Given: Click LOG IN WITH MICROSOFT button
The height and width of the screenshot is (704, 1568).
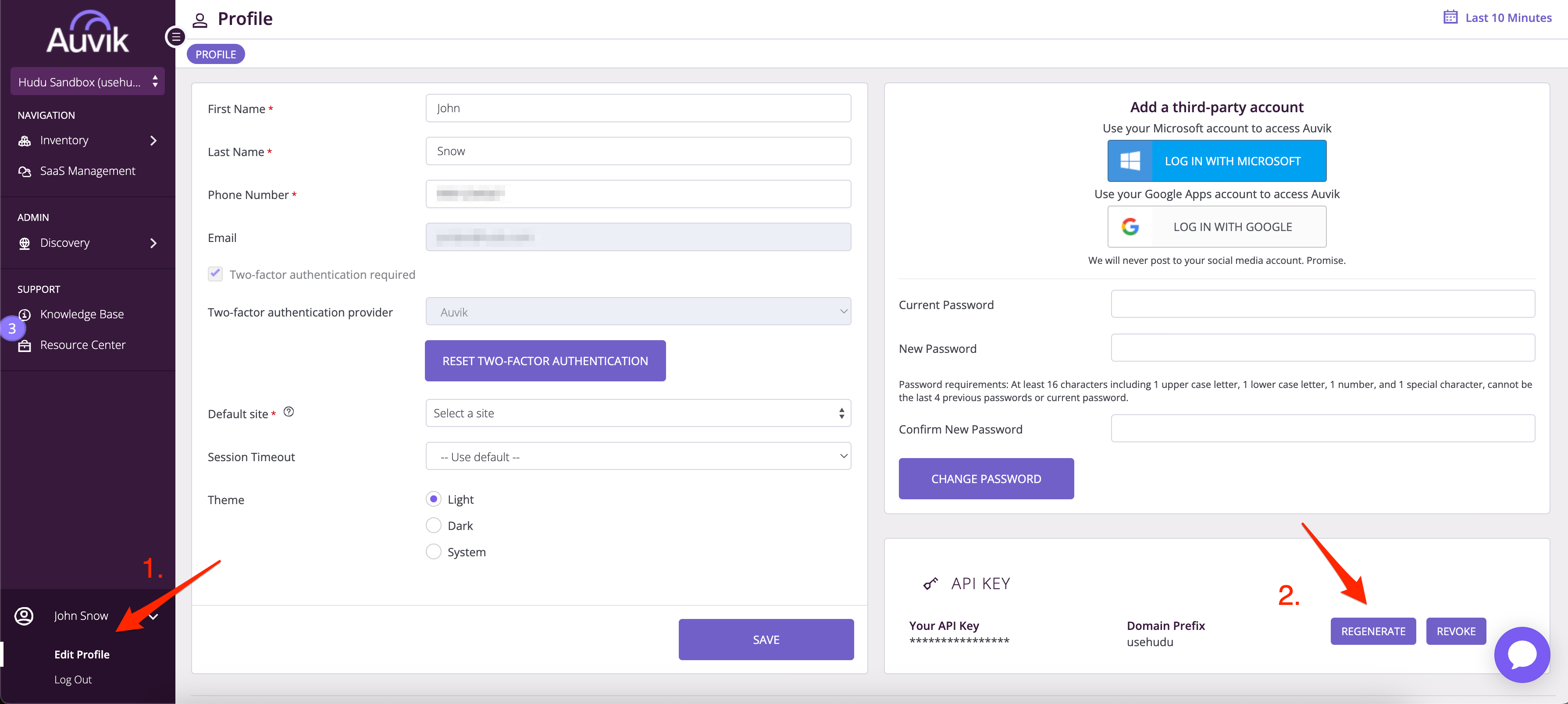Looking at the screenshot, I should [x=1217, y=161].
